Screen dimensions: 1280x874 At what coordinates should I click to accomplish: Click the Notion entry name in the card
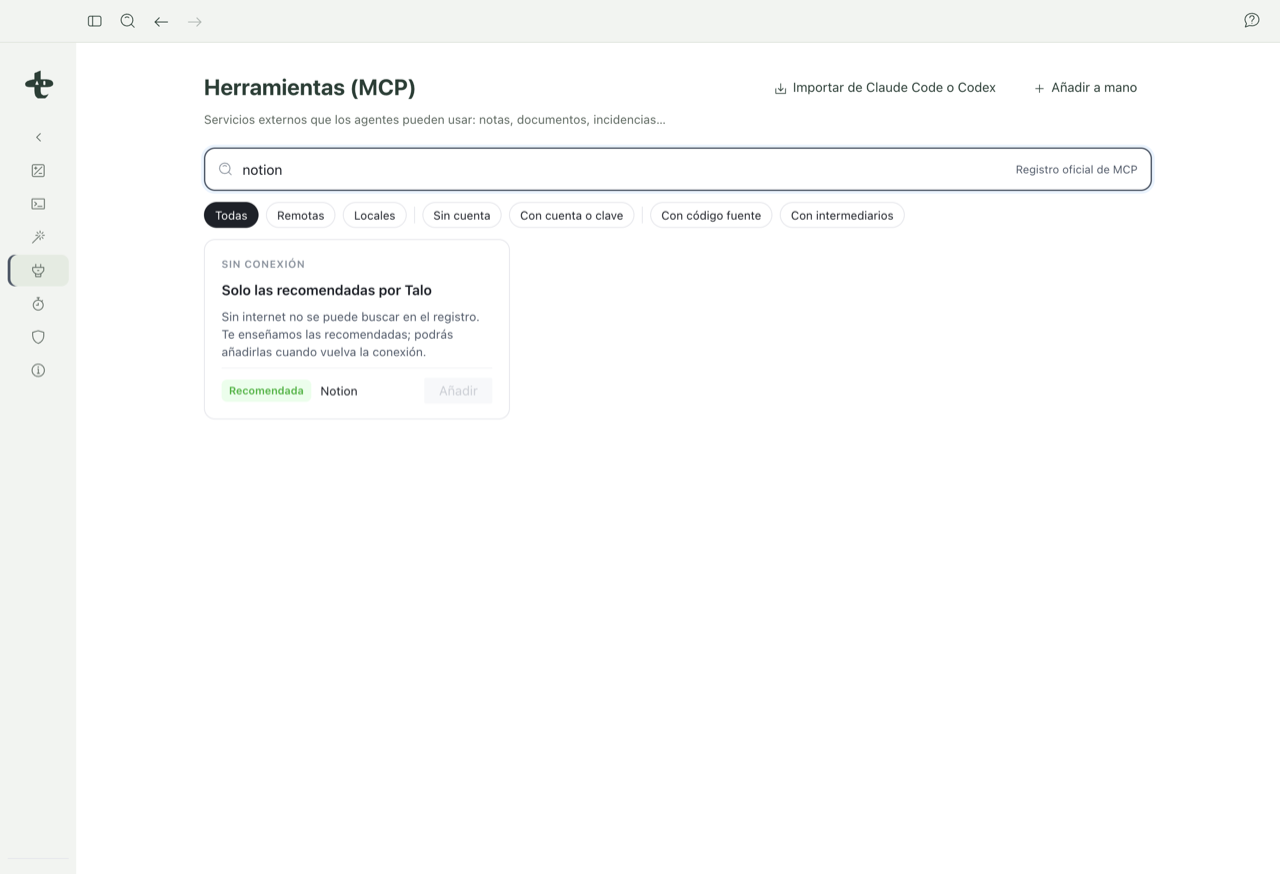click(x=339, y=391)
